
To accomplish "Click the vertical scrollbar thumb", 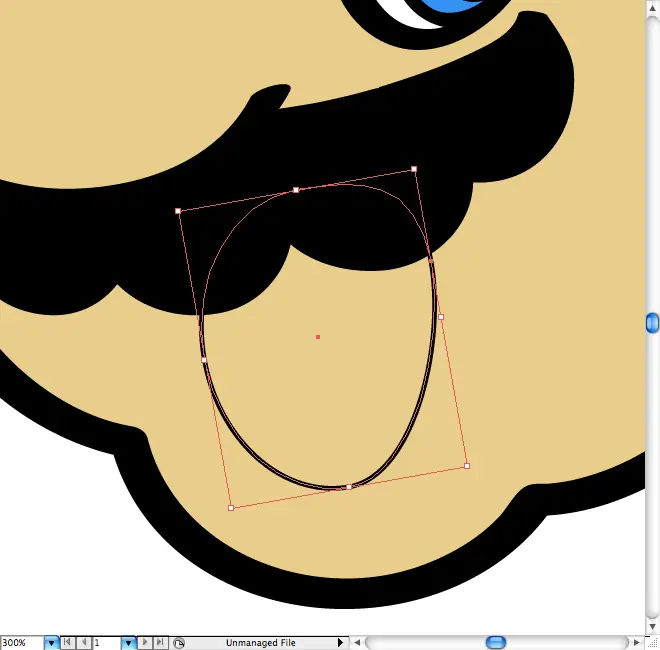I will [652, 323].
